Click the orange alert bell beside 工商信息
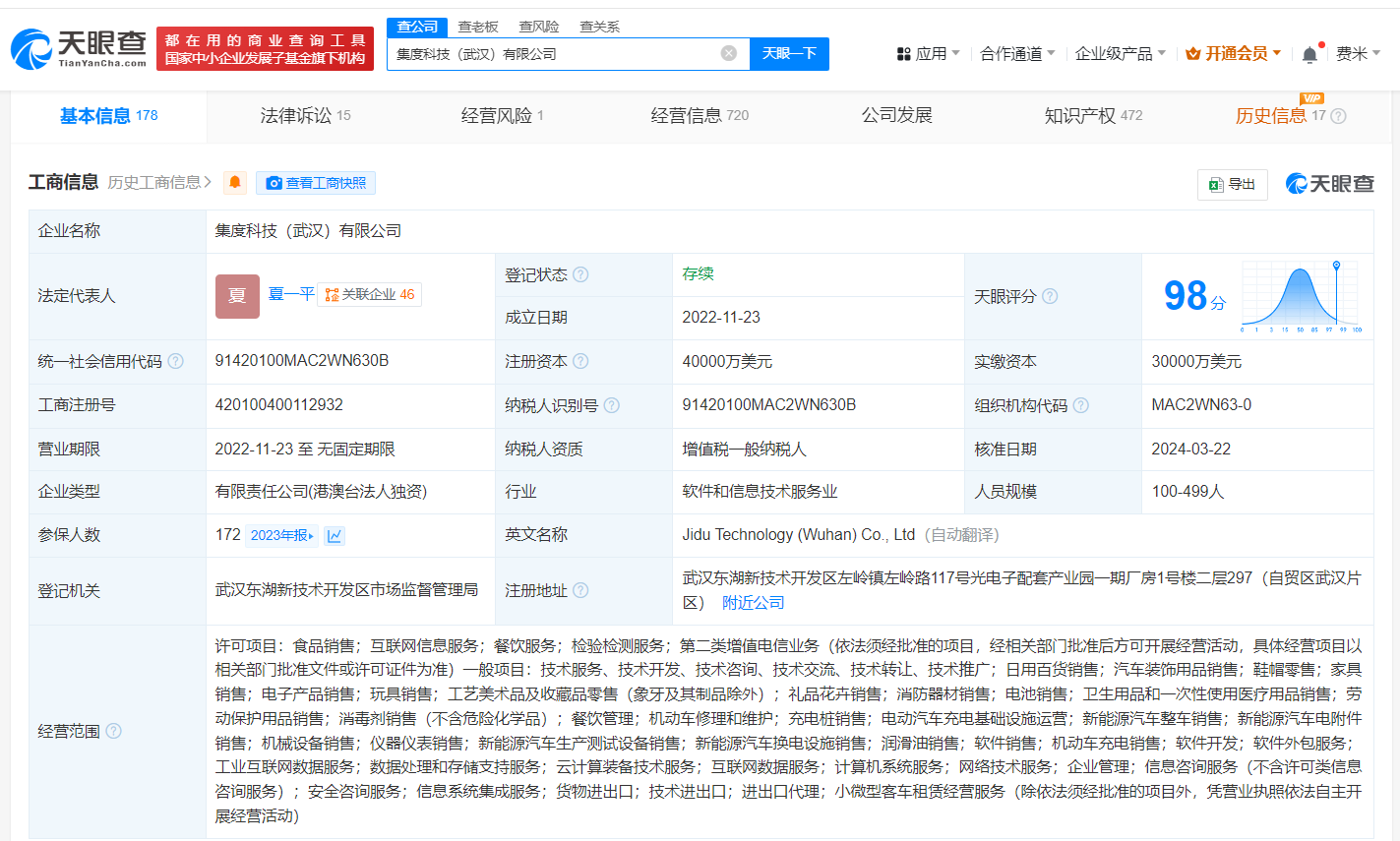The height and width of the screenshot is (841, 1400). (235, 183)
